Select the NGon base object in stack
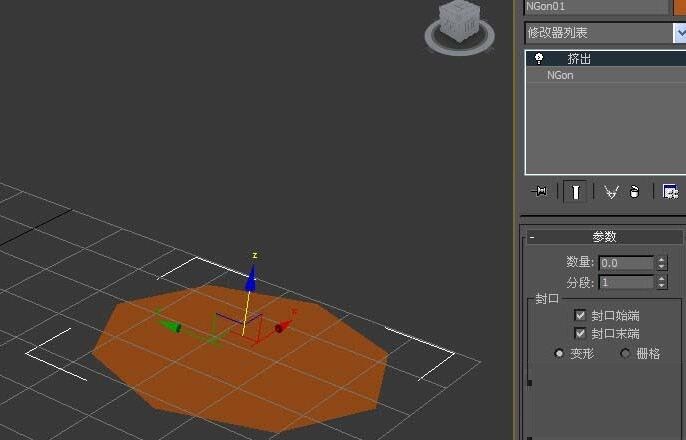Screen dimensions: 686x440 [606, 75]
